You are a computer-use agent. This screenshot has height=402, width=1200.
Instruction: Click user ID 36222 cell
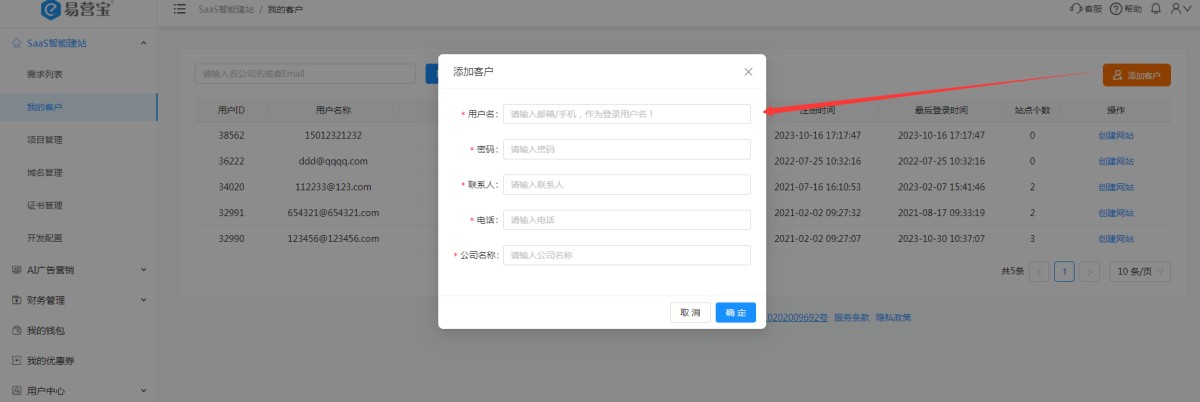[x=231, y=161]
